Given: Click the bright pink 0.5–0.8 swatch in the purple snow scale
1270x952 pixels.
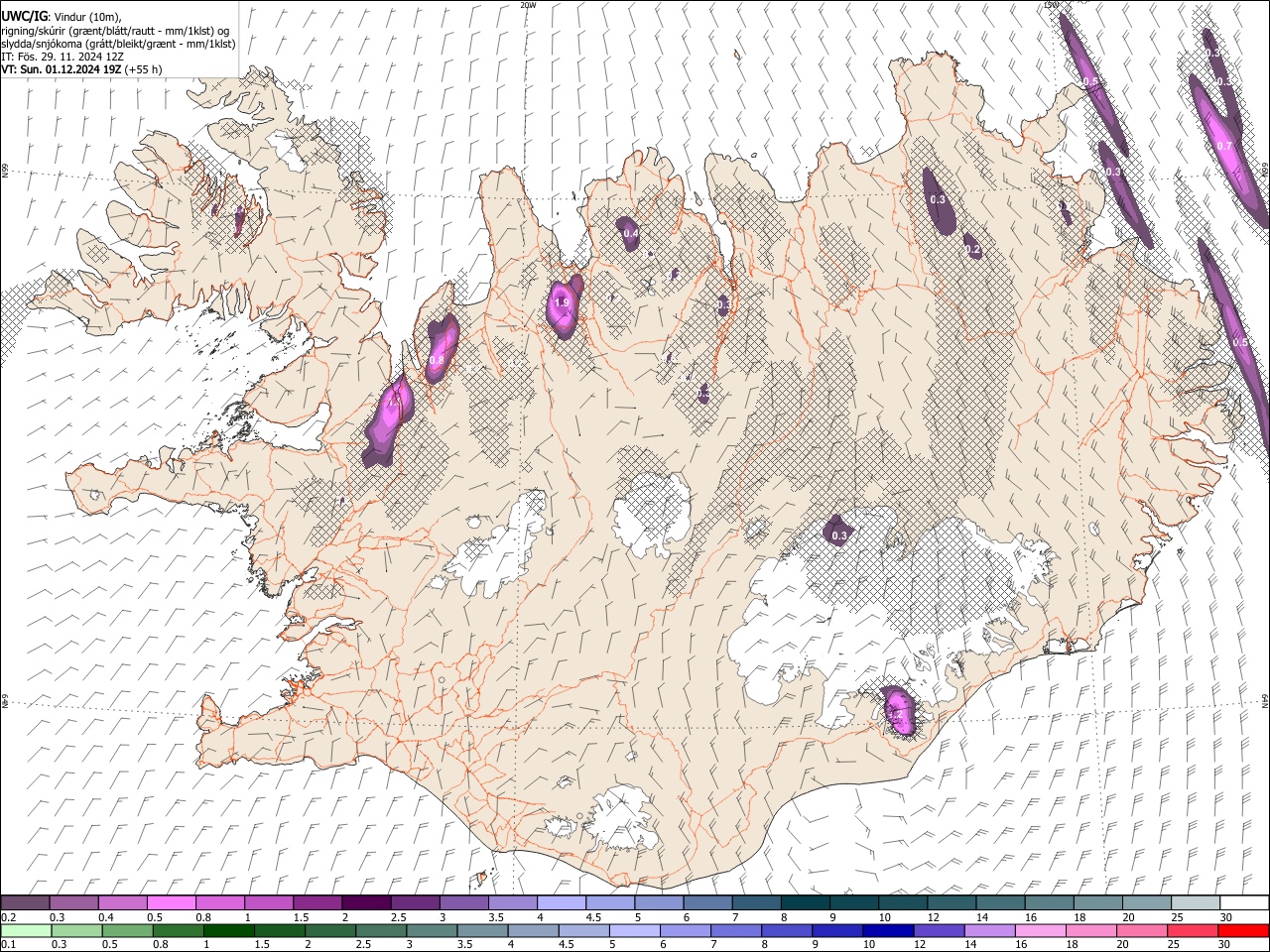Looking at the screenshot, I should click(171, 902).
